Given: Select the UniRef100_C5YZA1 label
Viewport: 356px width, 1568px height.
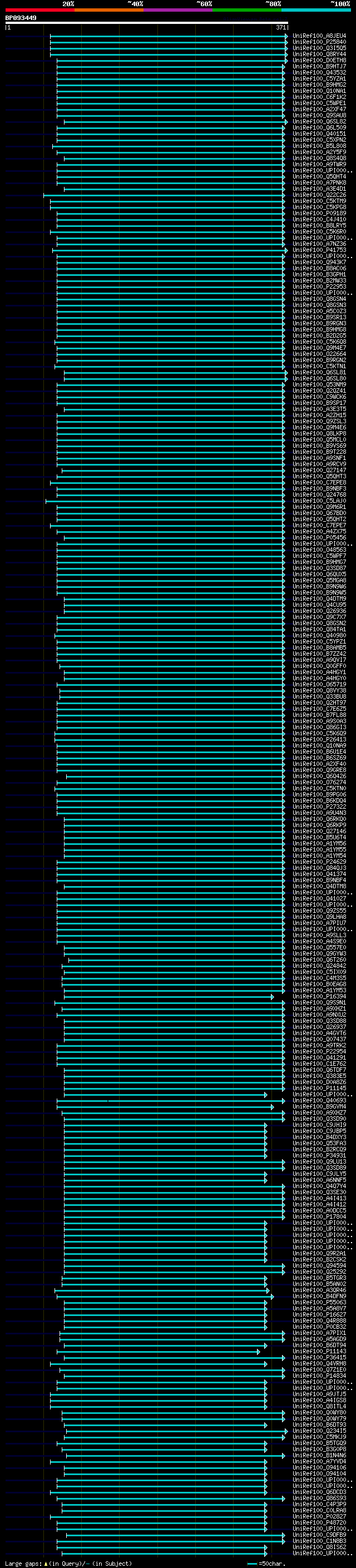Looking at the screenshot, I should click(319, 78).
